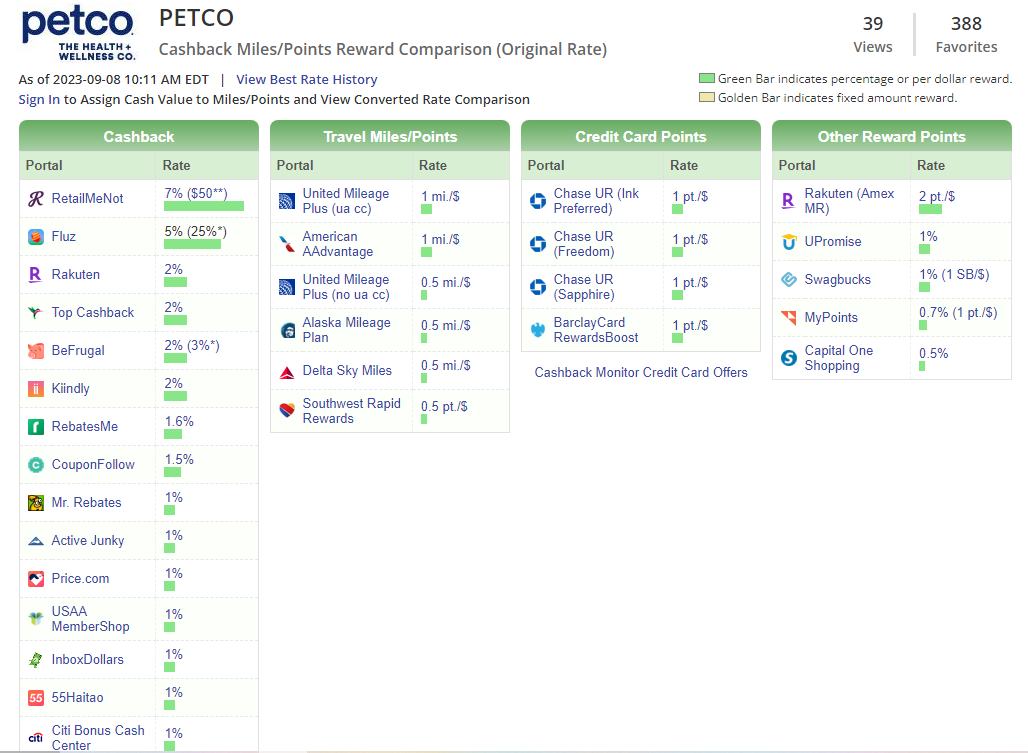Screen dimensions: 1028x753
Task: Click the Capital One Shopping icon
Action: click(x=789, y=358)
